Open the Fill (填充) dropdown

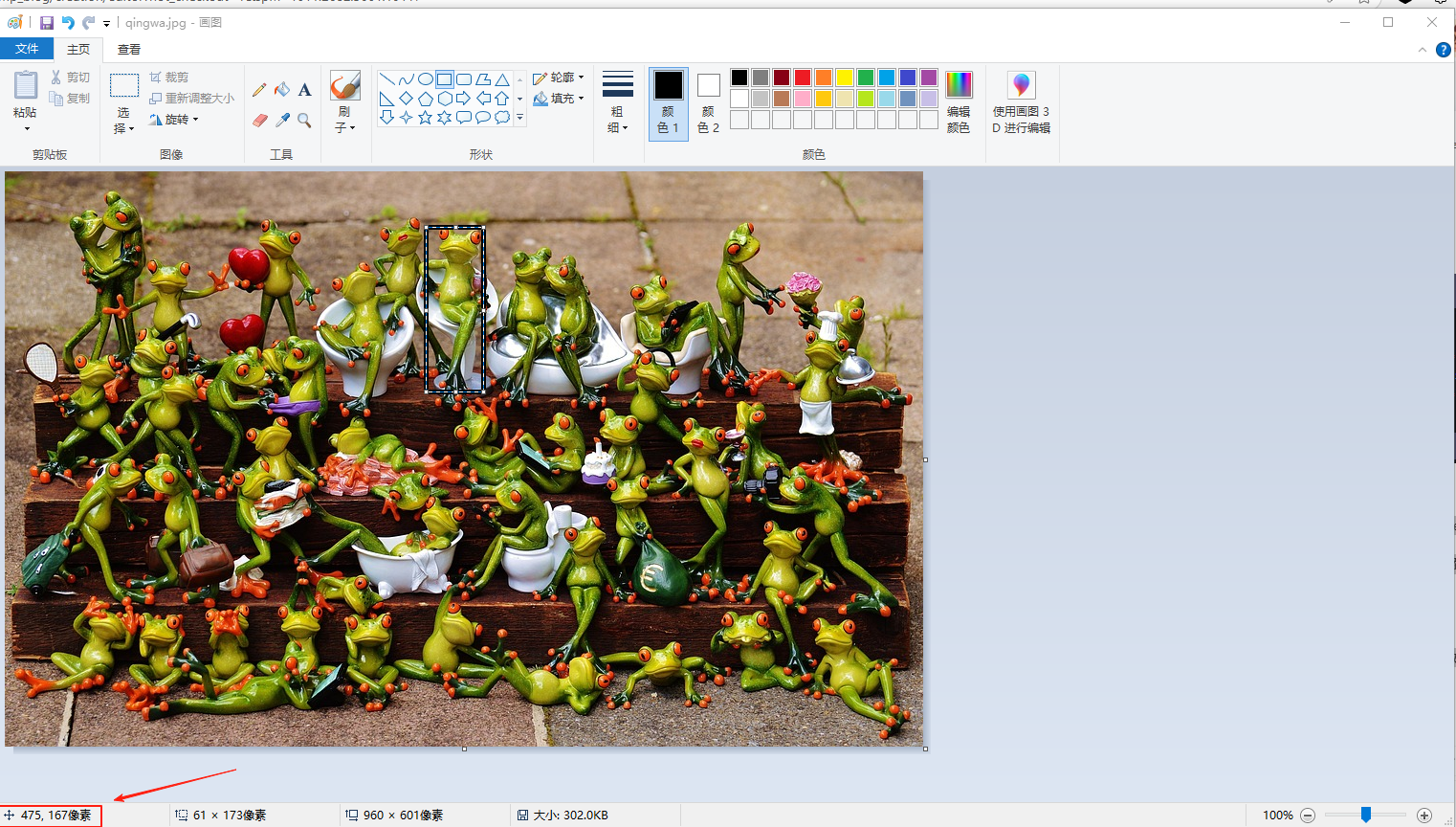(559, 99)
